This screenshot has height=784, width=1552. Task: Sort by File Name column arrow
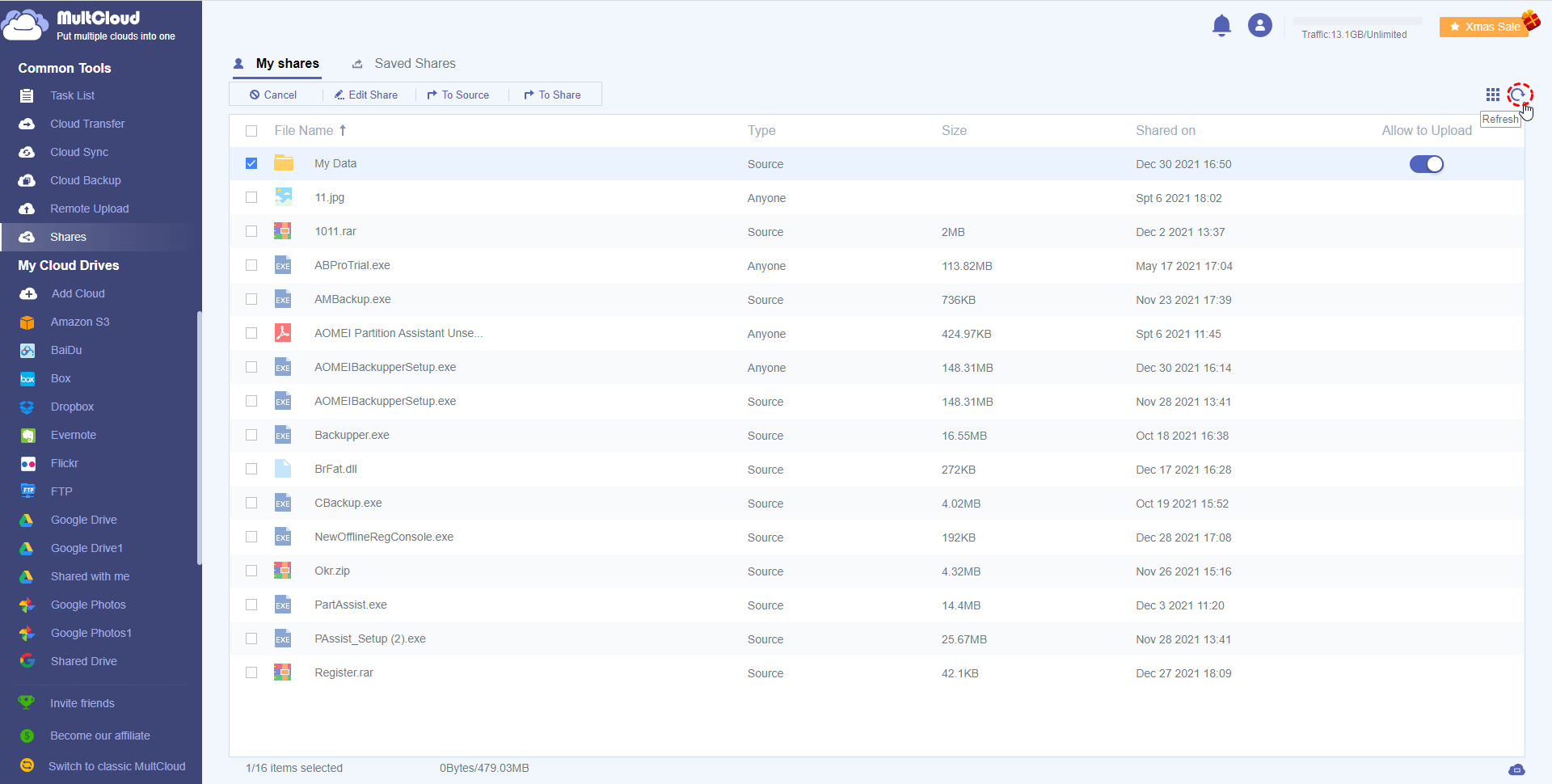(x=343, y=131)
